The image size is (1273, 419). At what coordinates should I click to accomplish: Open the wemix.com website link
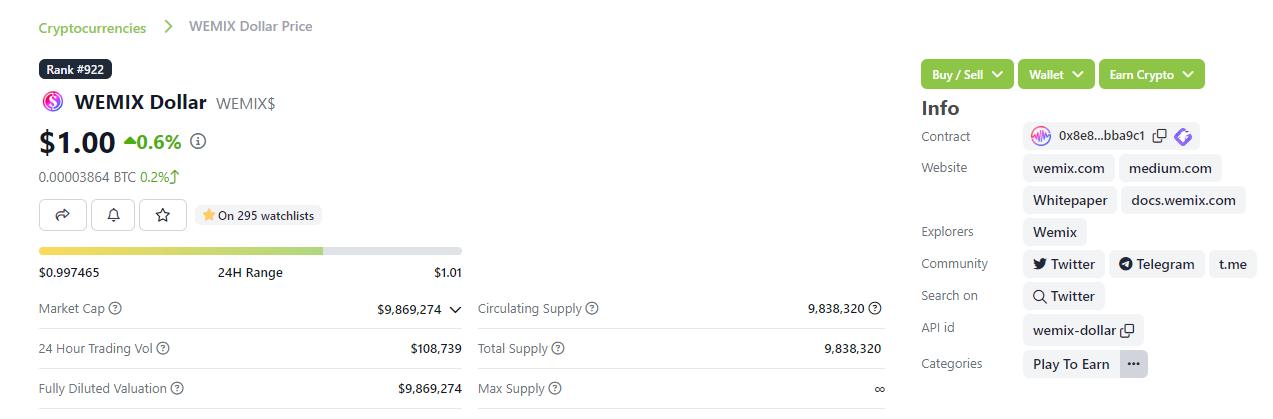1068,168
